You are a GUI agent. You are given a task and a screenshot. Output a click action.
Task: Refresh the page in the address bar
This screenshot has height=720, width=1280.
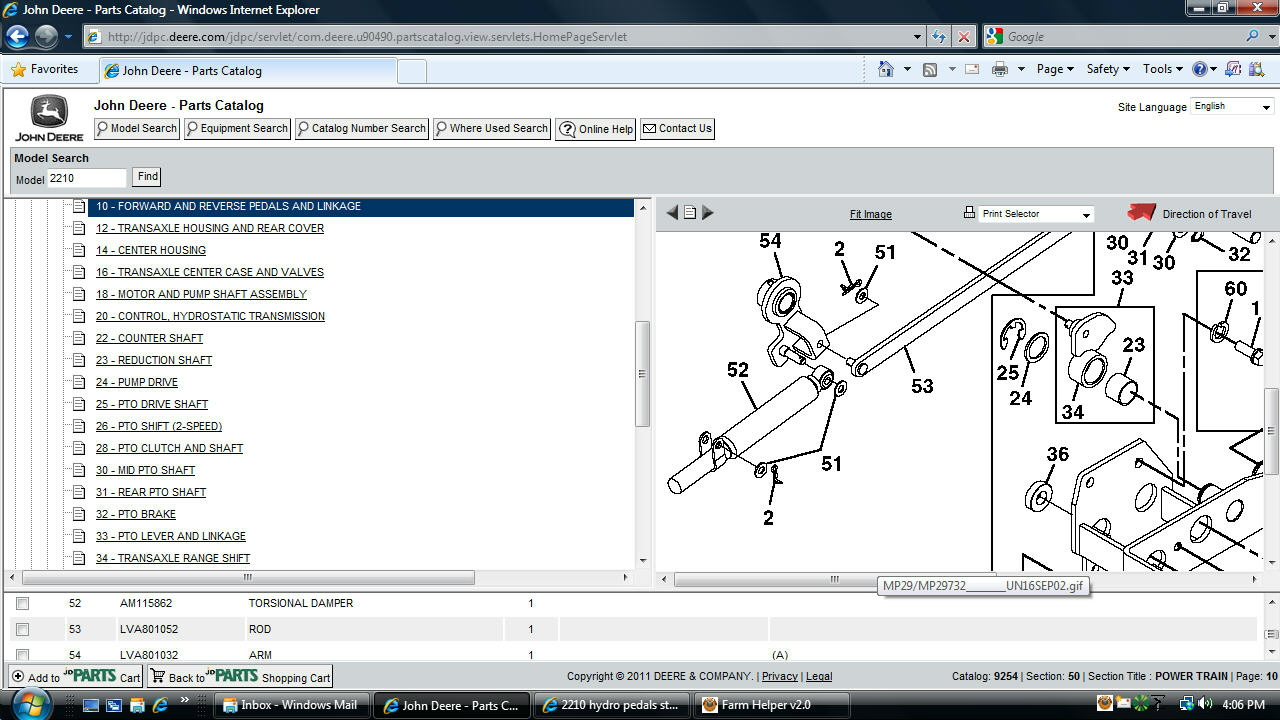pos(938,37)
